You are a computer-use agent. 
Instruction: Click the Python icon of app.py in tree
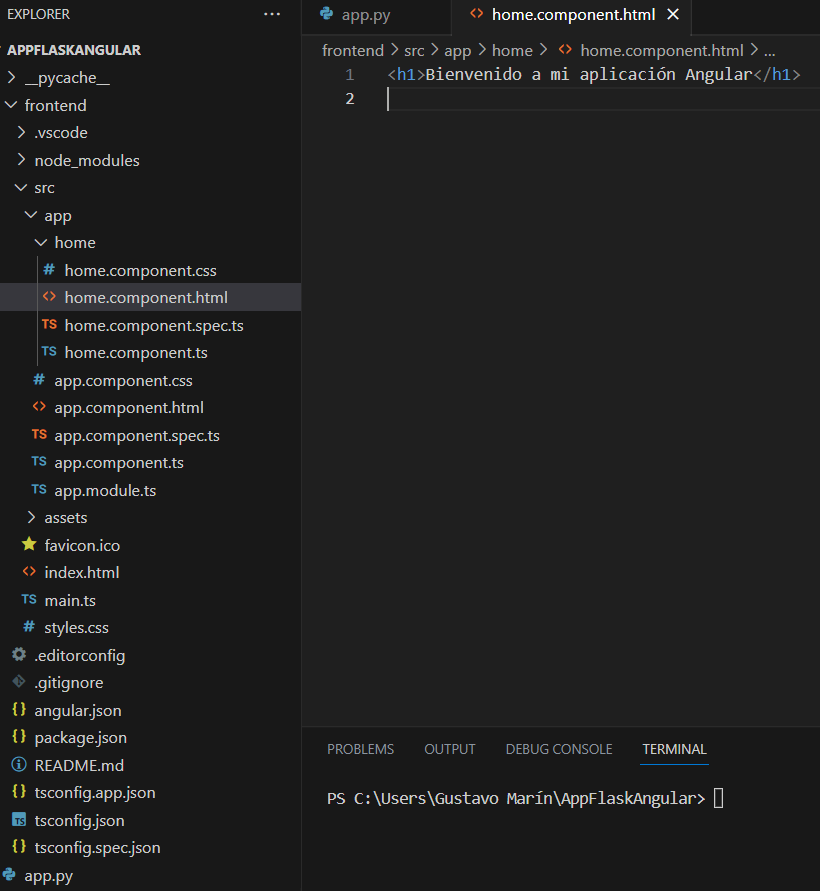[10, 875]
